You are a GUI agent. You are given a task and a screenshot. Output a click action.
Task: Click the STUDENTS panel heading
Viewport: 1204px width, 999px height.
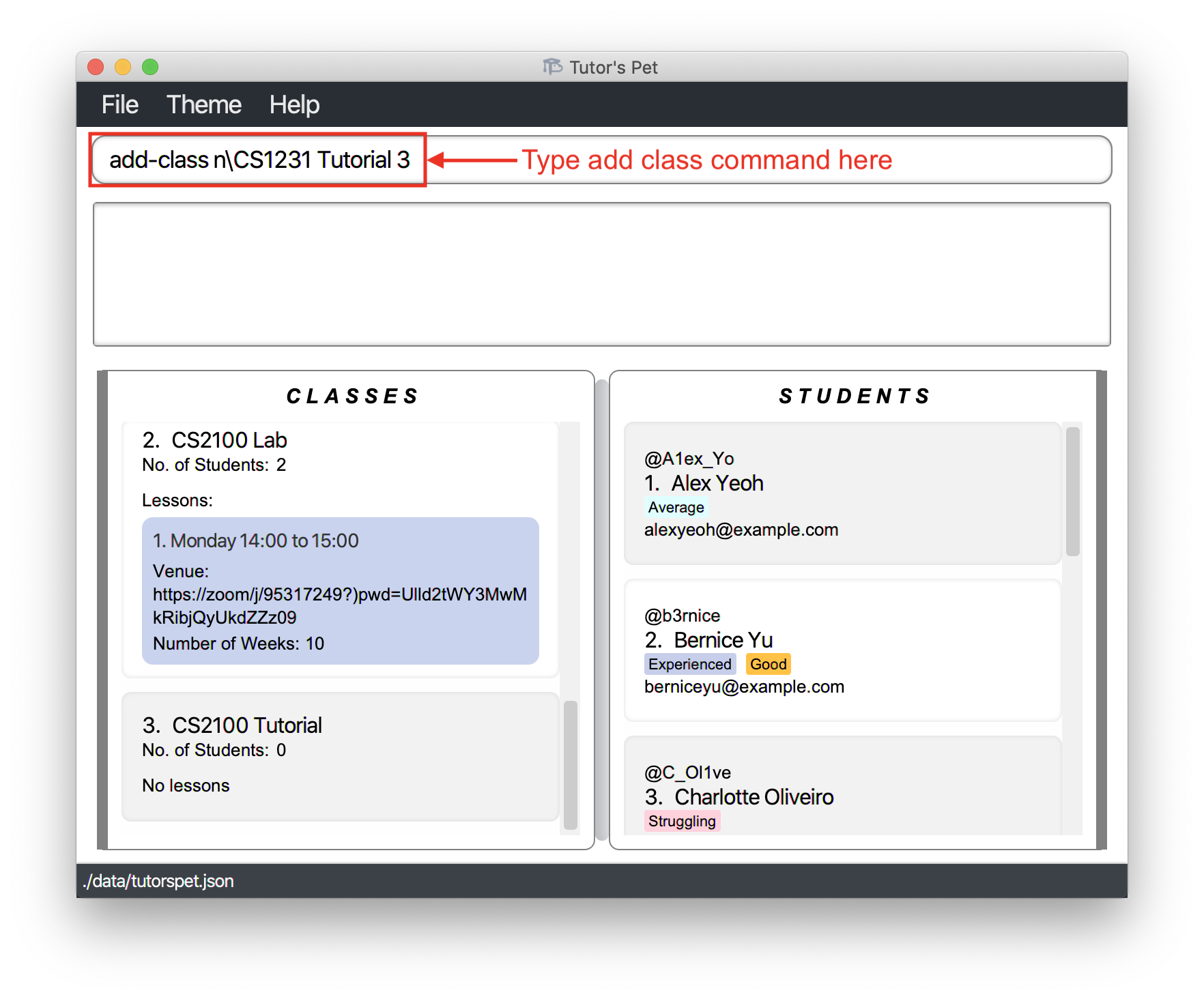855,396
